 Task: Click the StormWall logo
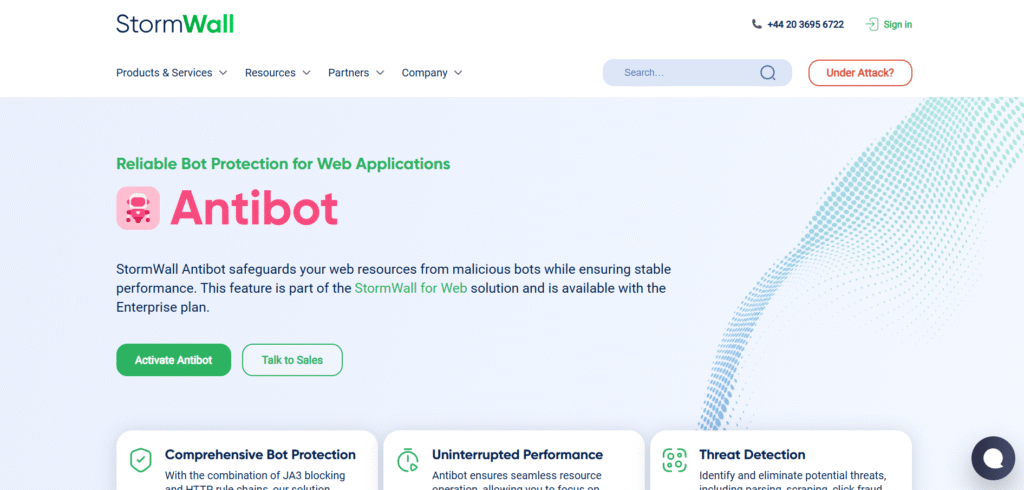pyautogui.click(x=175, y=24)
